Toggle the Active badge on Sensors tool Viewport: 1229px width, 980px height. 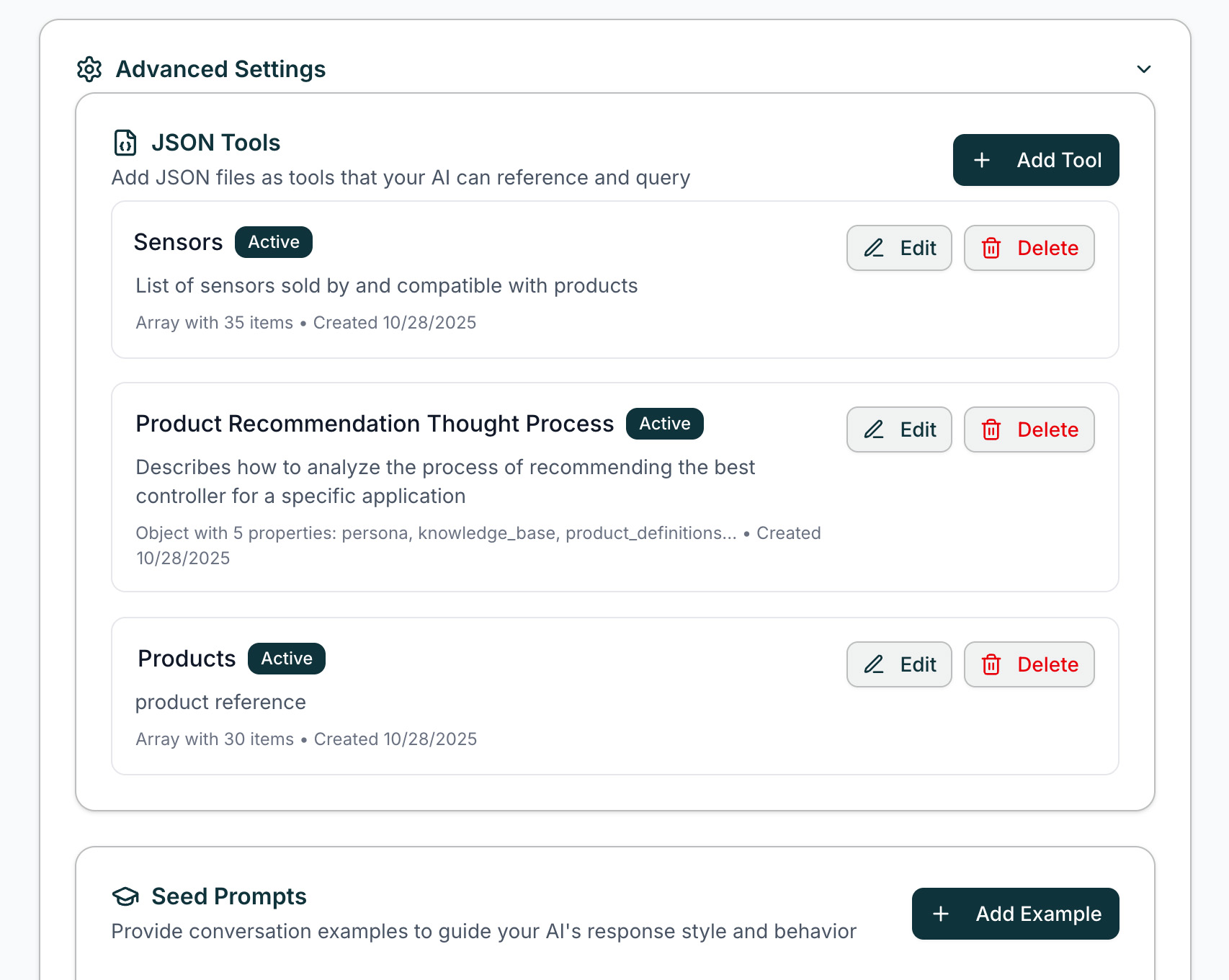[x=273, y=242]
